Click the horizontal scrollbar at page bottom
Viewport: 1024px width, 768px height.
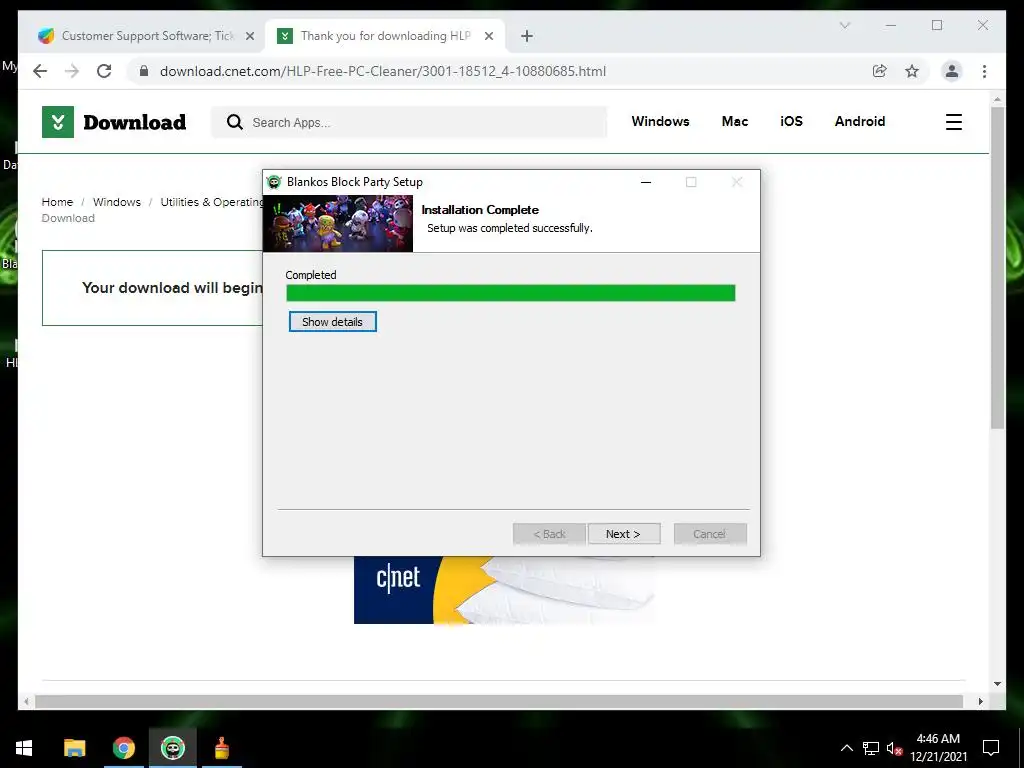(x=499, y=701)
